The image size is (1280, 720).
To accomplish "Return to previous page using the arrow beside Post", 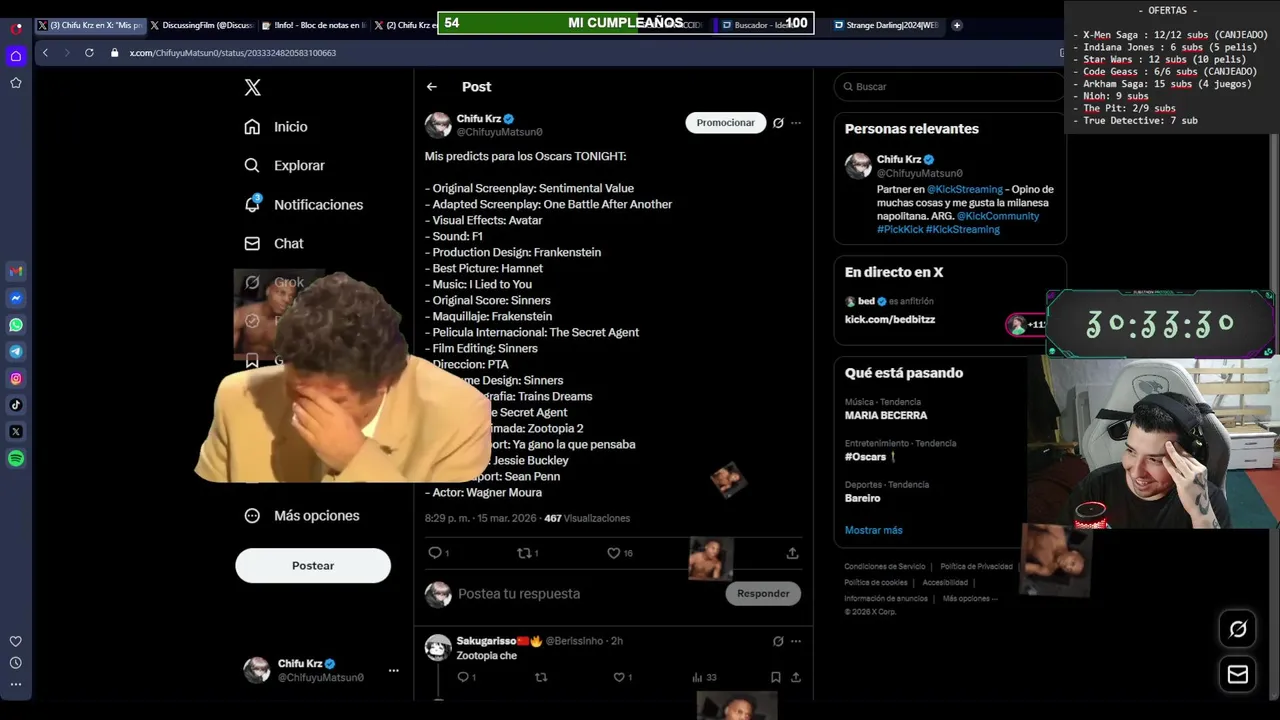I will click(432, 87).
